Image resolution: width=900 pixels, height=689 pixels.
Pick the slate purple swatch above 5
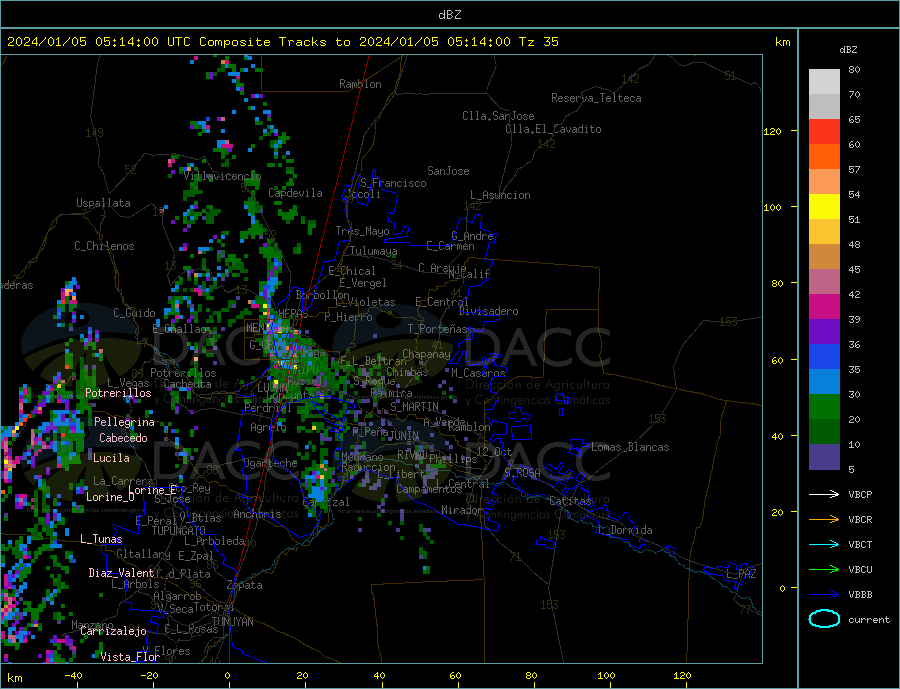click(x=824, y=456)
